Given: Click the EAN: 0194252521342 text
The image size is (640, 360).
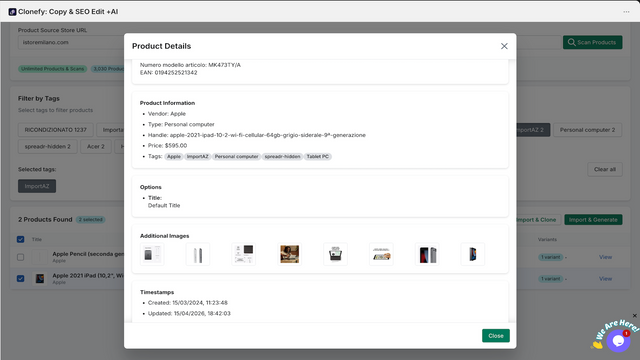Looking at the screenshot, I should point(169,73).
